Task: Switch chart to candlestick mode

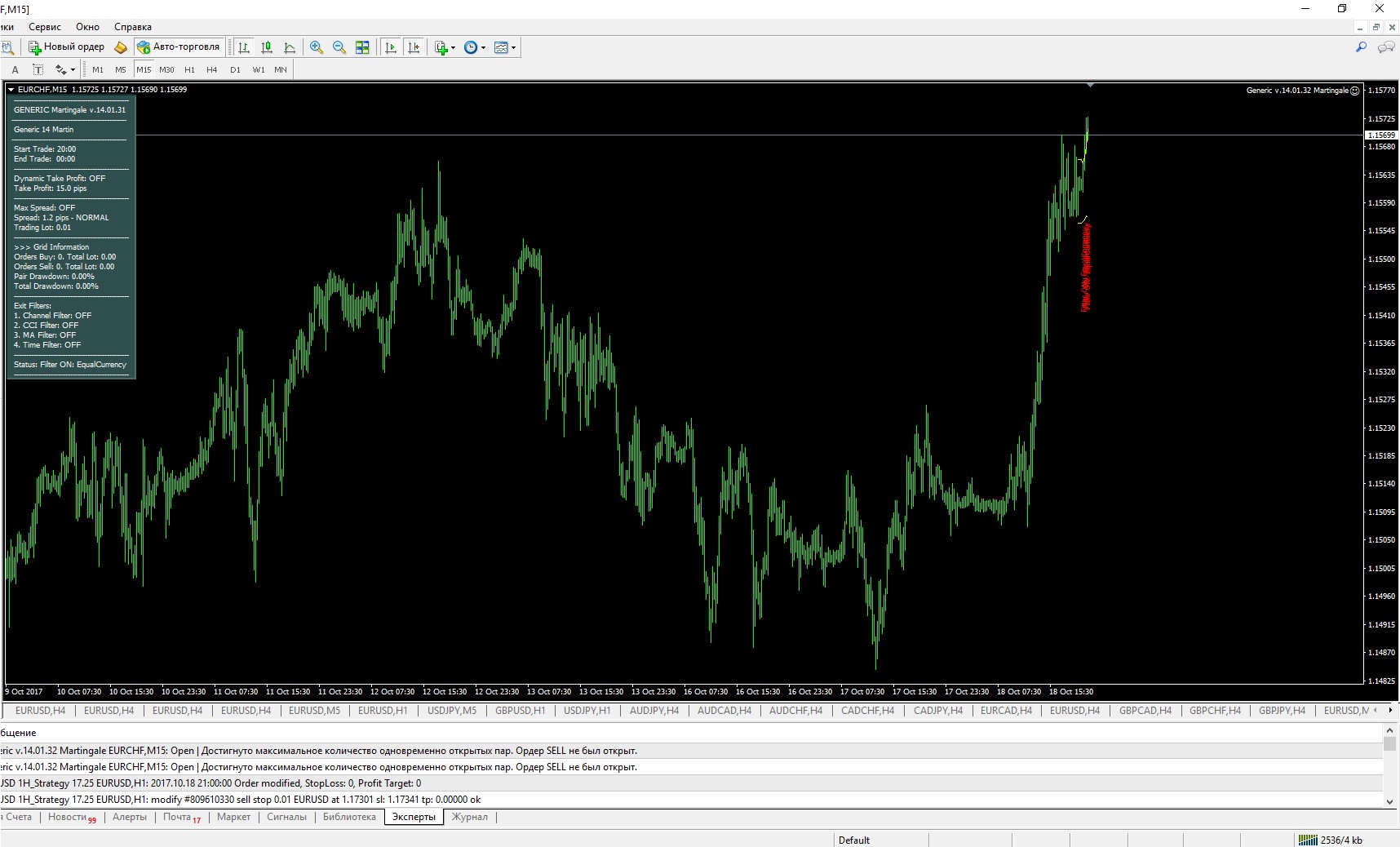Action: [x=266, y=47]
